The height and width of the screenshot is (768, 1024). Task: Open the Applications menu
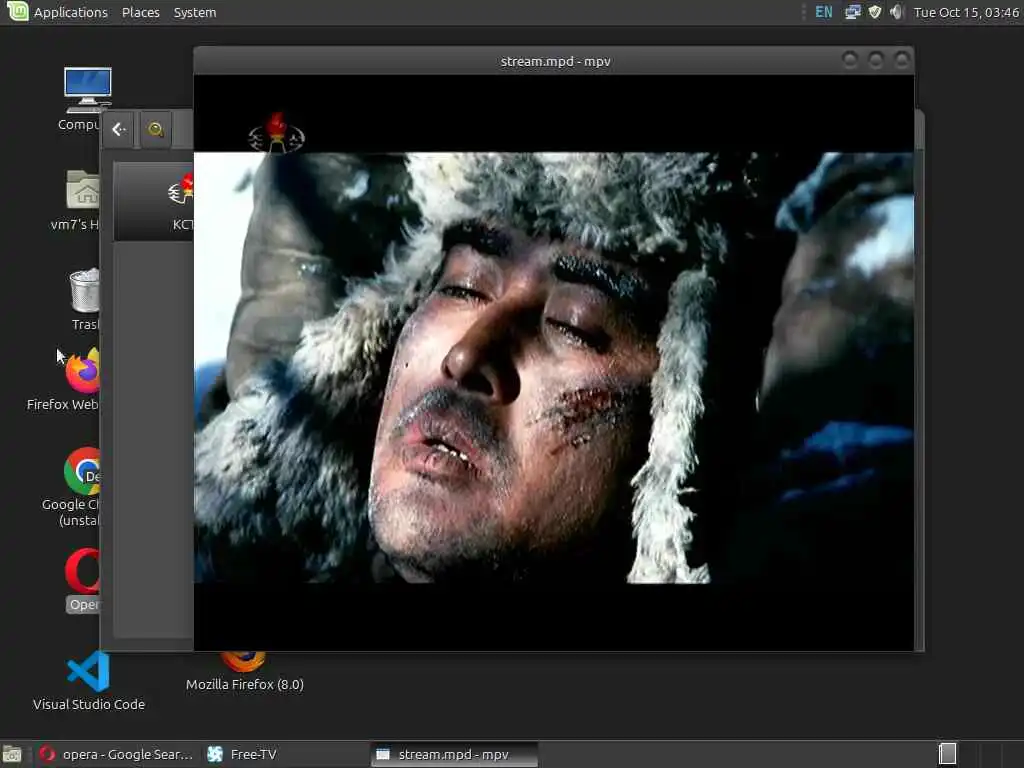click(71, 12)
